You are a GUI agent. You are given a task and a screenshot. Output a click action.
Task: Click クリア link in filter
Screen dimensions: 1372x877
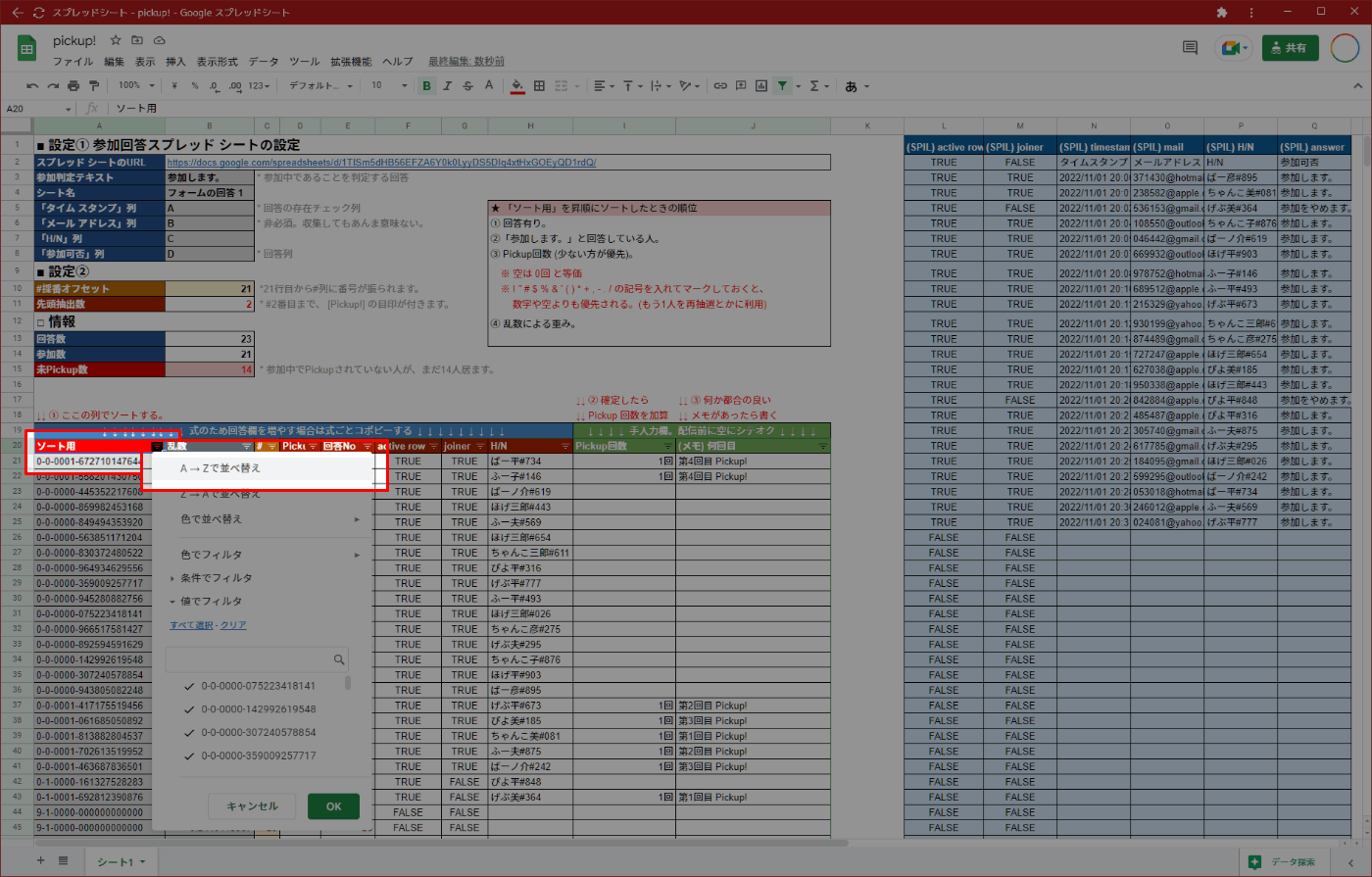(x=233, y=625)
